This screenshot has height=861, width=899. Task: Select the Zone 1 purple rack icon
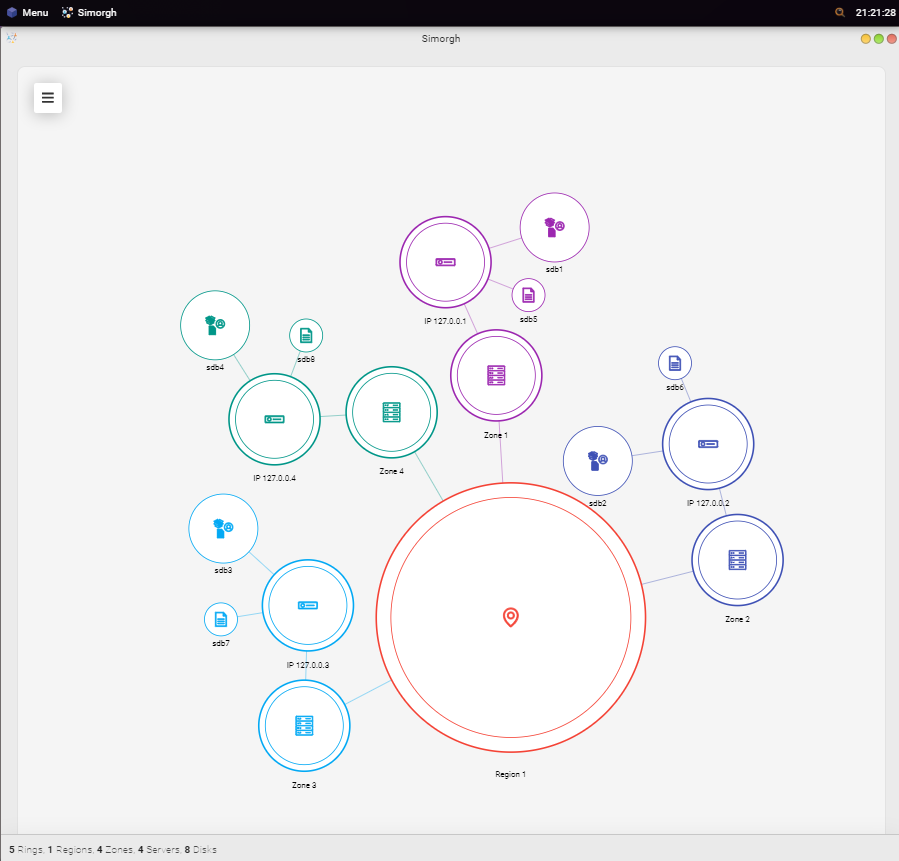(x=496, y=376)
